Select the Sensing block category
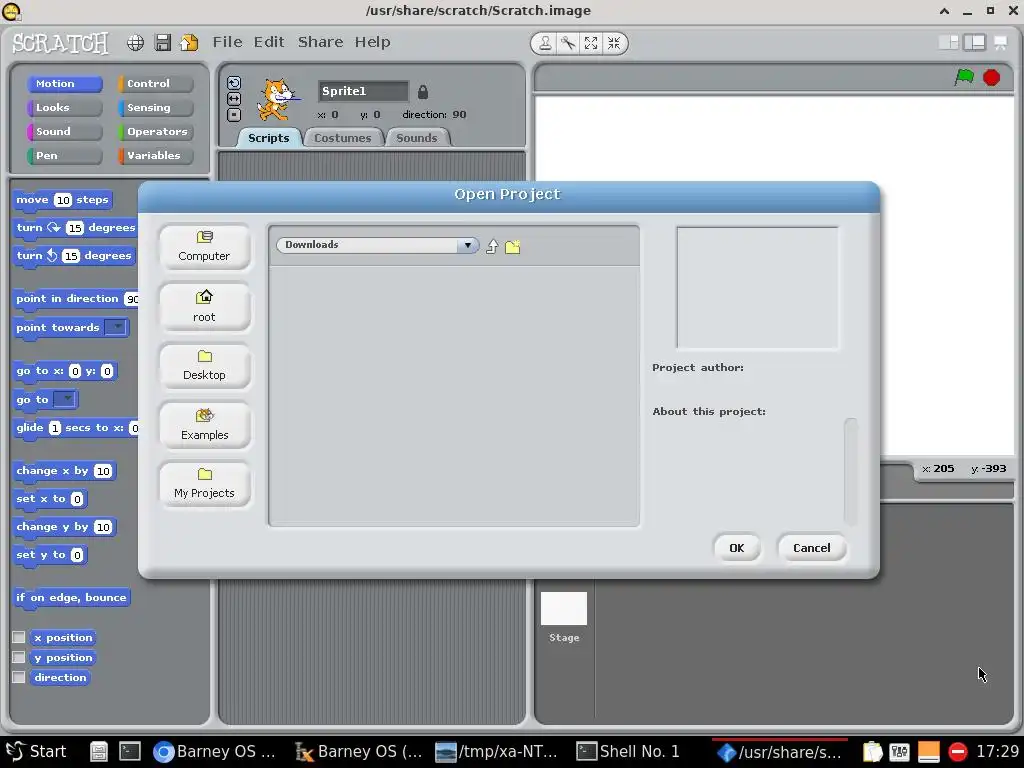Screen dimensions: 1024x768 point(155,108)
